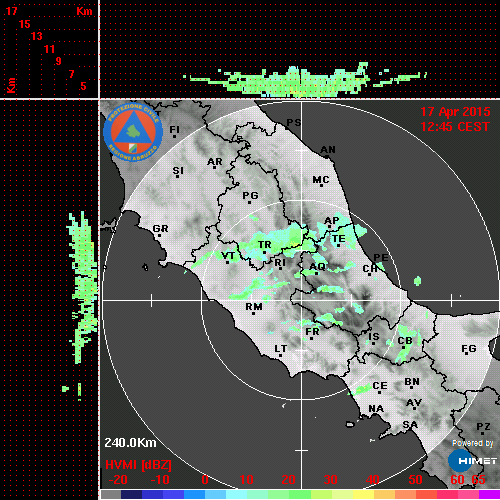The width and height of the screenshot is (500, 500).
Task: Click the HVMI [dBZ] legend label
Action: (x=138, y=465)
